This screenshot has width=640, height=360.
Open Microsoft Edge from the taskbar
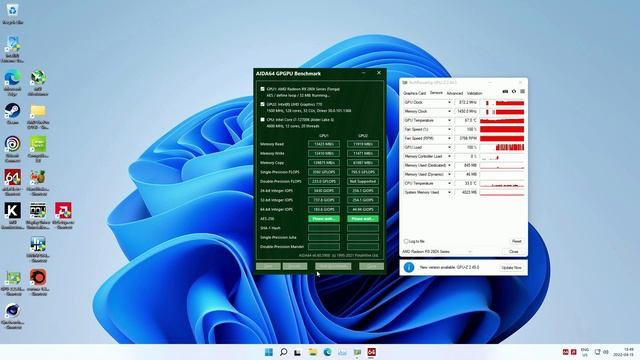point(327,352)
